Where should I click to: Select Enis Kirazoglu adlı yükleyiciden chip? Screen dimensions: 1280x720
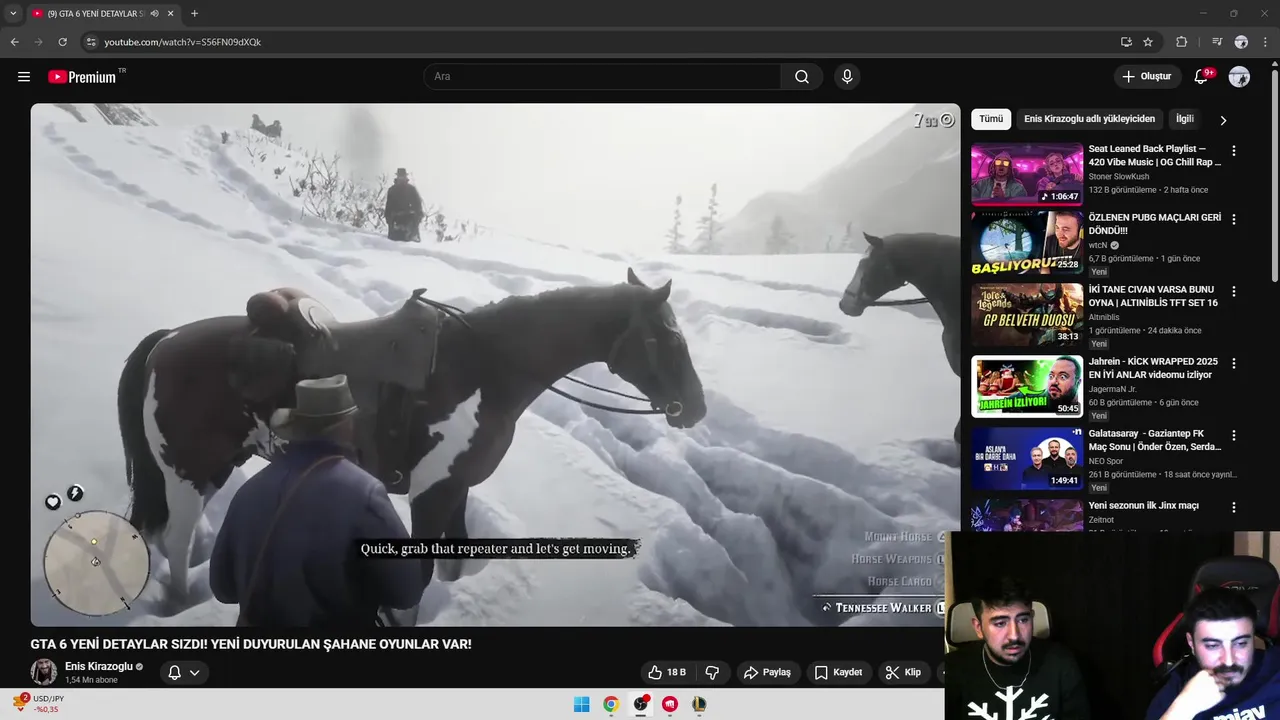(1089, 119)
